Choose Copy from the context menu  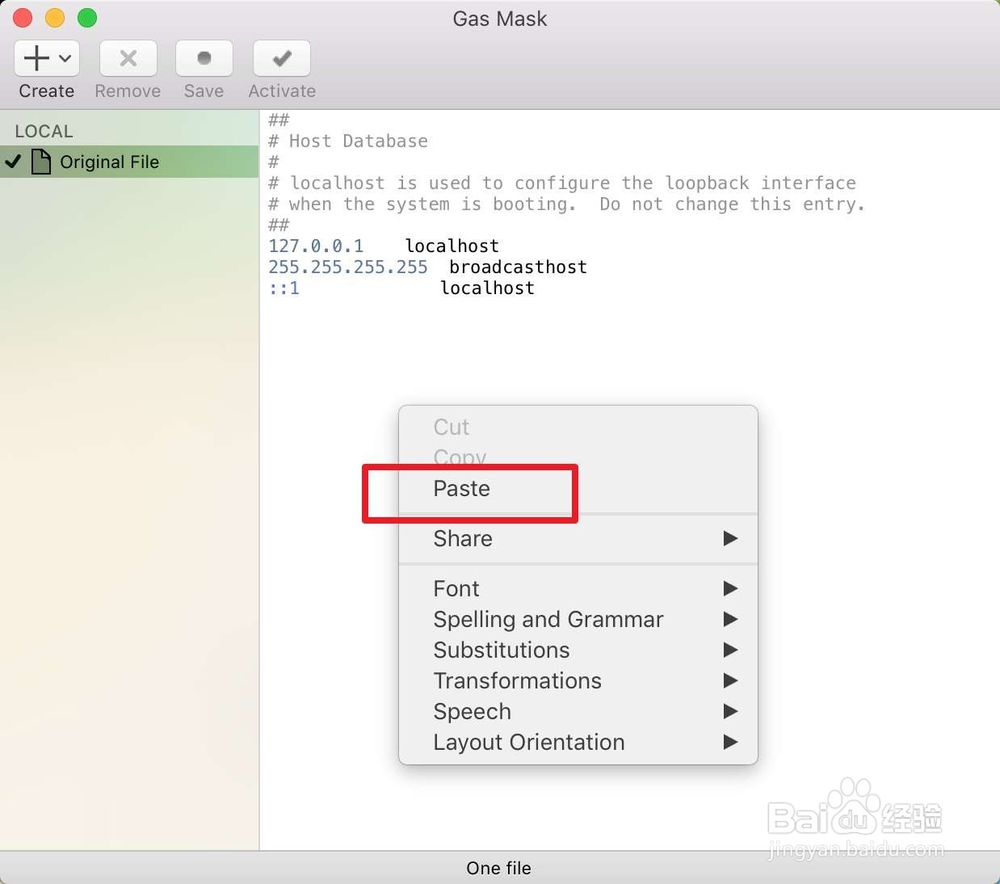click(578, 457)
